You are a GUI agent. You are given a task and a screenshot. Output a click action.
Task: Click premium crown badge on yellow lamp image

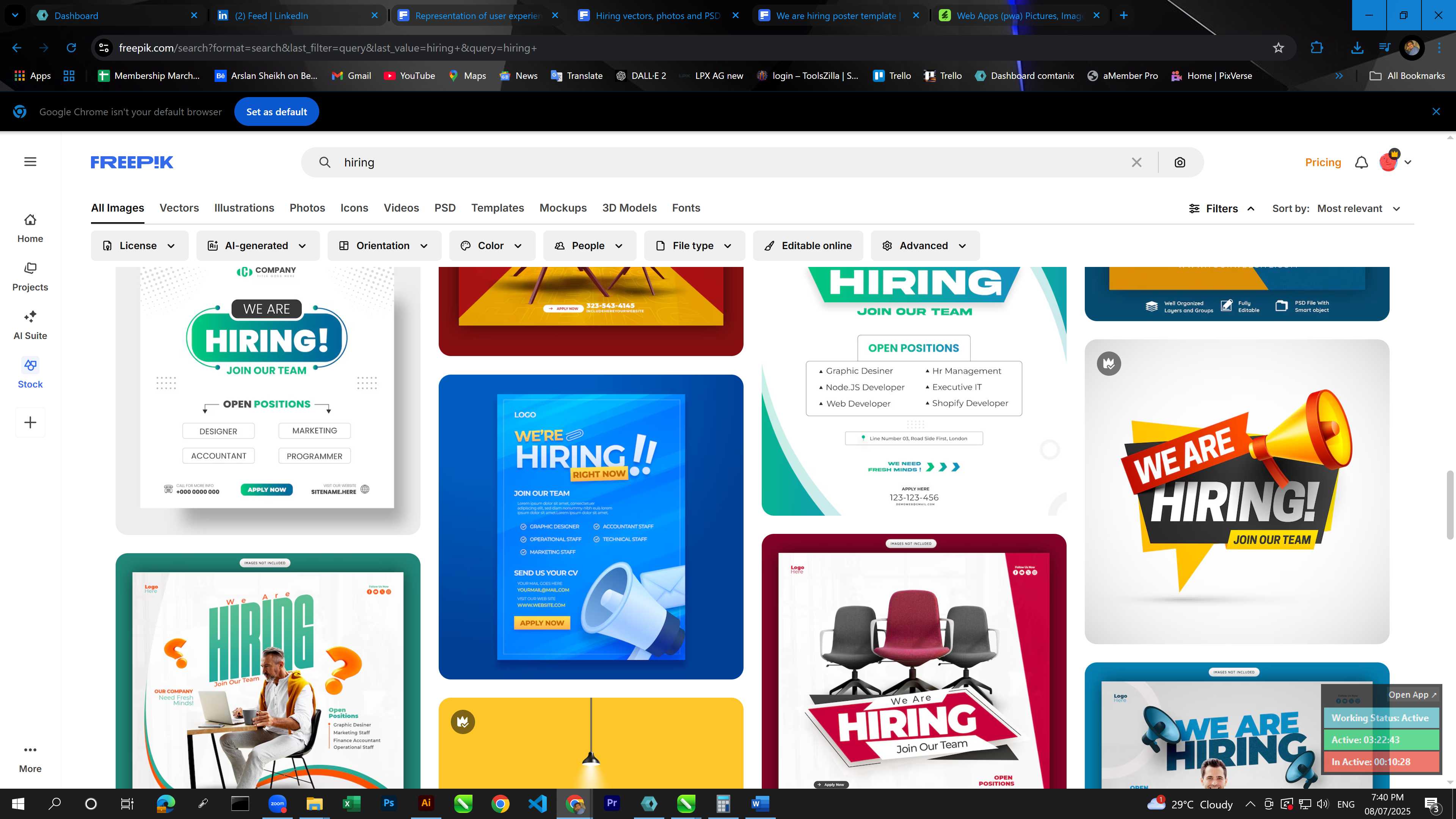click(x=463, y=722)
